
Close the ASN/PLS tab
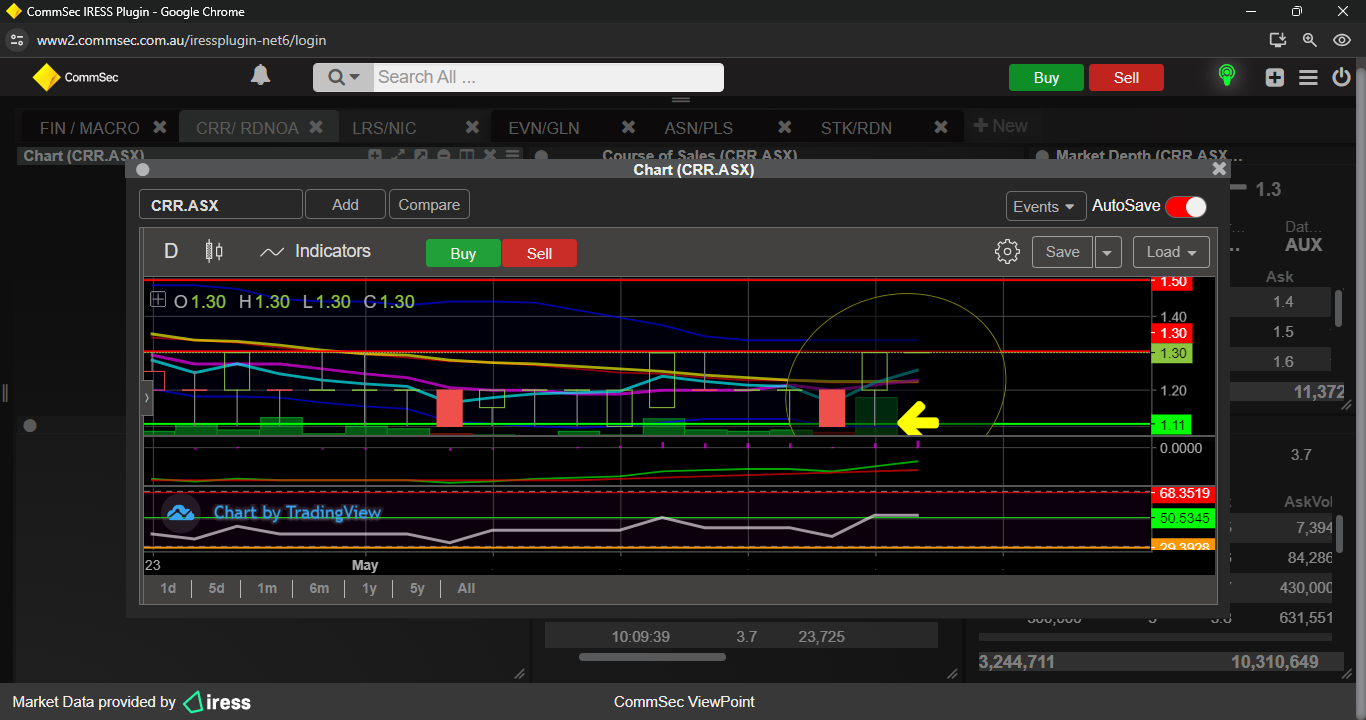(785, 127)
